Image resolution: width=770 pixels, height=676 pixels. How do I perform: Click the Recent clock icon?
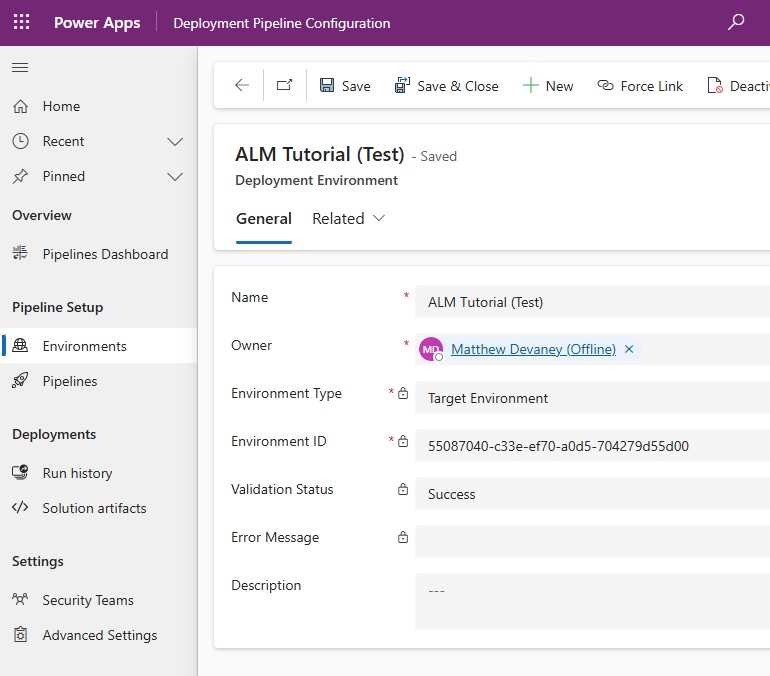pos(20,141)
